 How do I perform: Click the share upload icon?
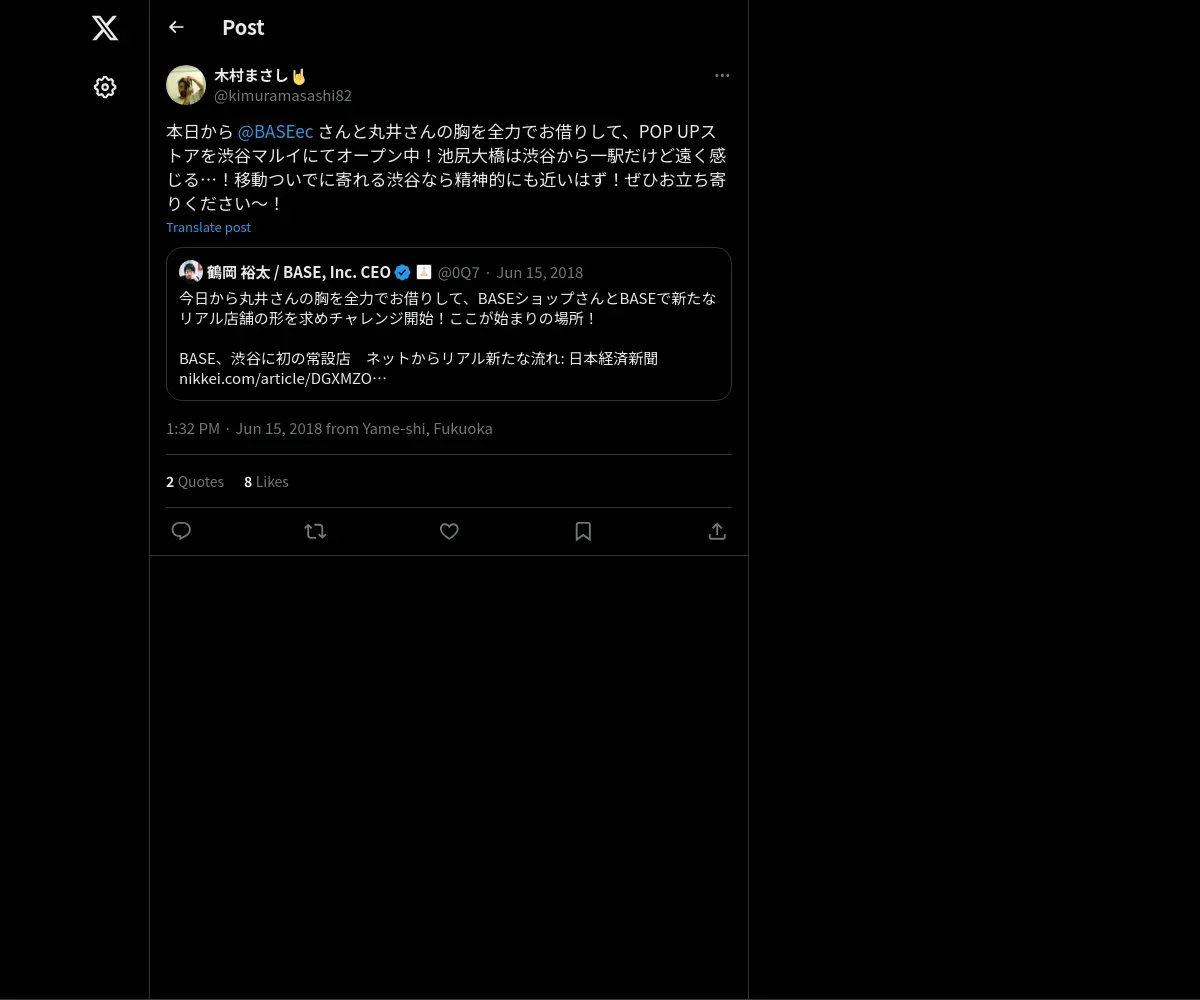[x=717, y=531]
